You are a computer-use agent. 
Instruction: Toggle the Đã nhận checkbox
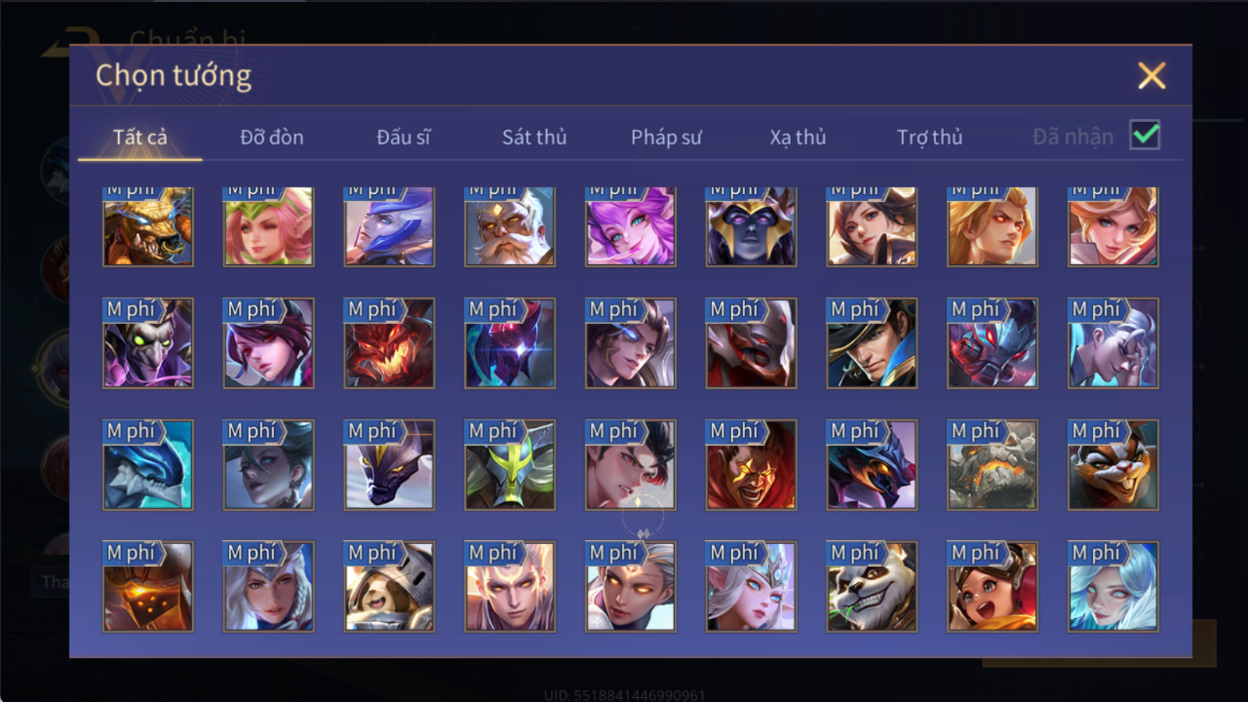(x=1145, y=135)
